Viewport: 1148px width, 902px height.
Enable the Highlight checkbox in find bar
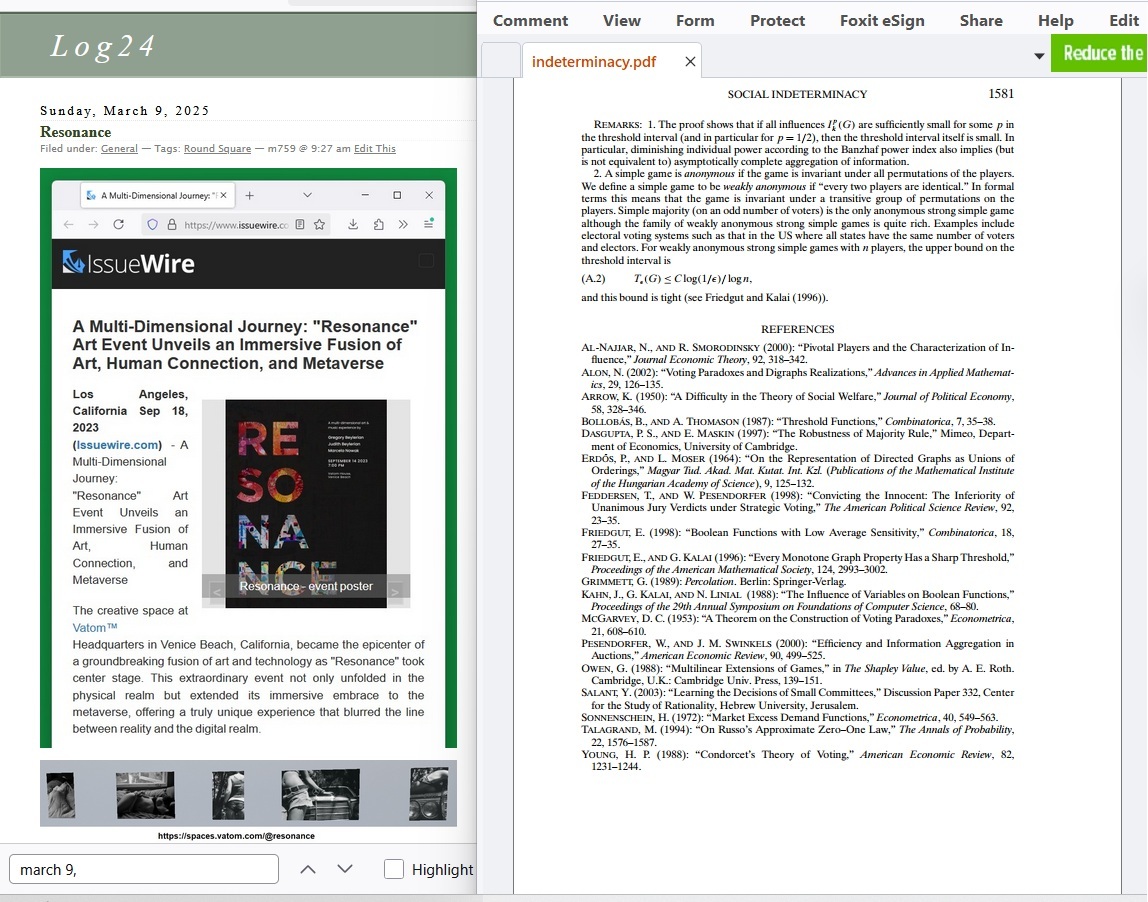click(x=394, y=869)
